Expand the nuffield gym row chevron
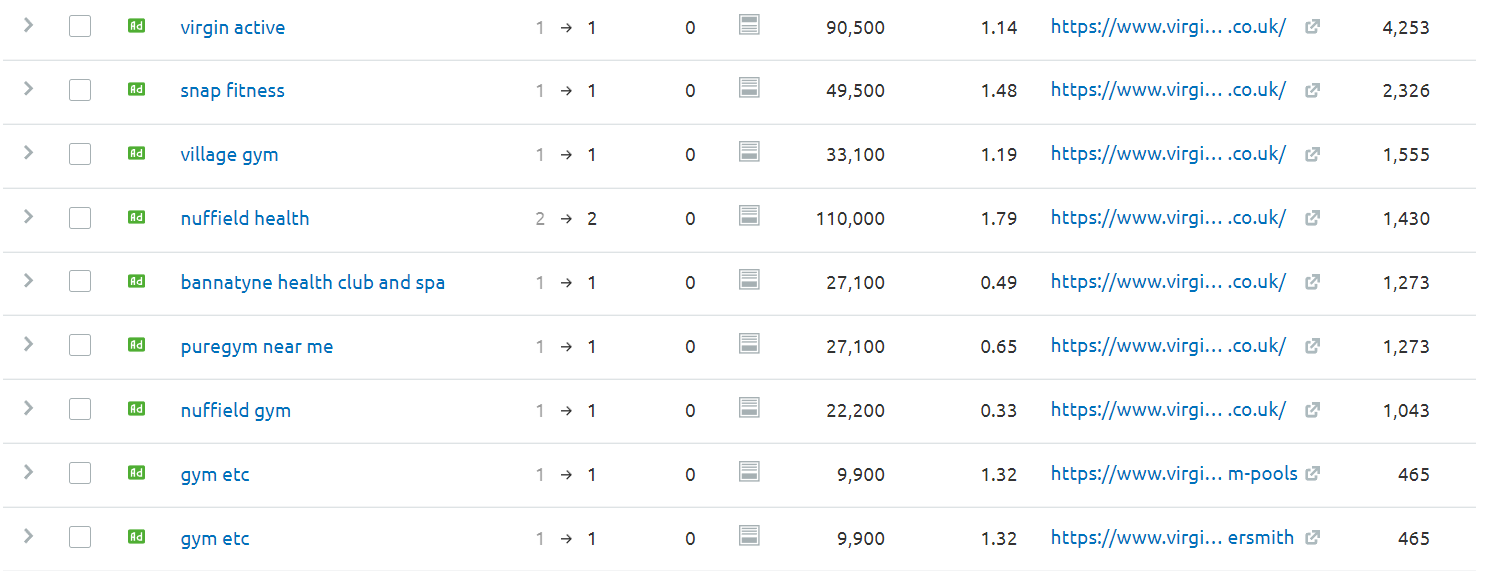1492x571 pixels. 29,409
